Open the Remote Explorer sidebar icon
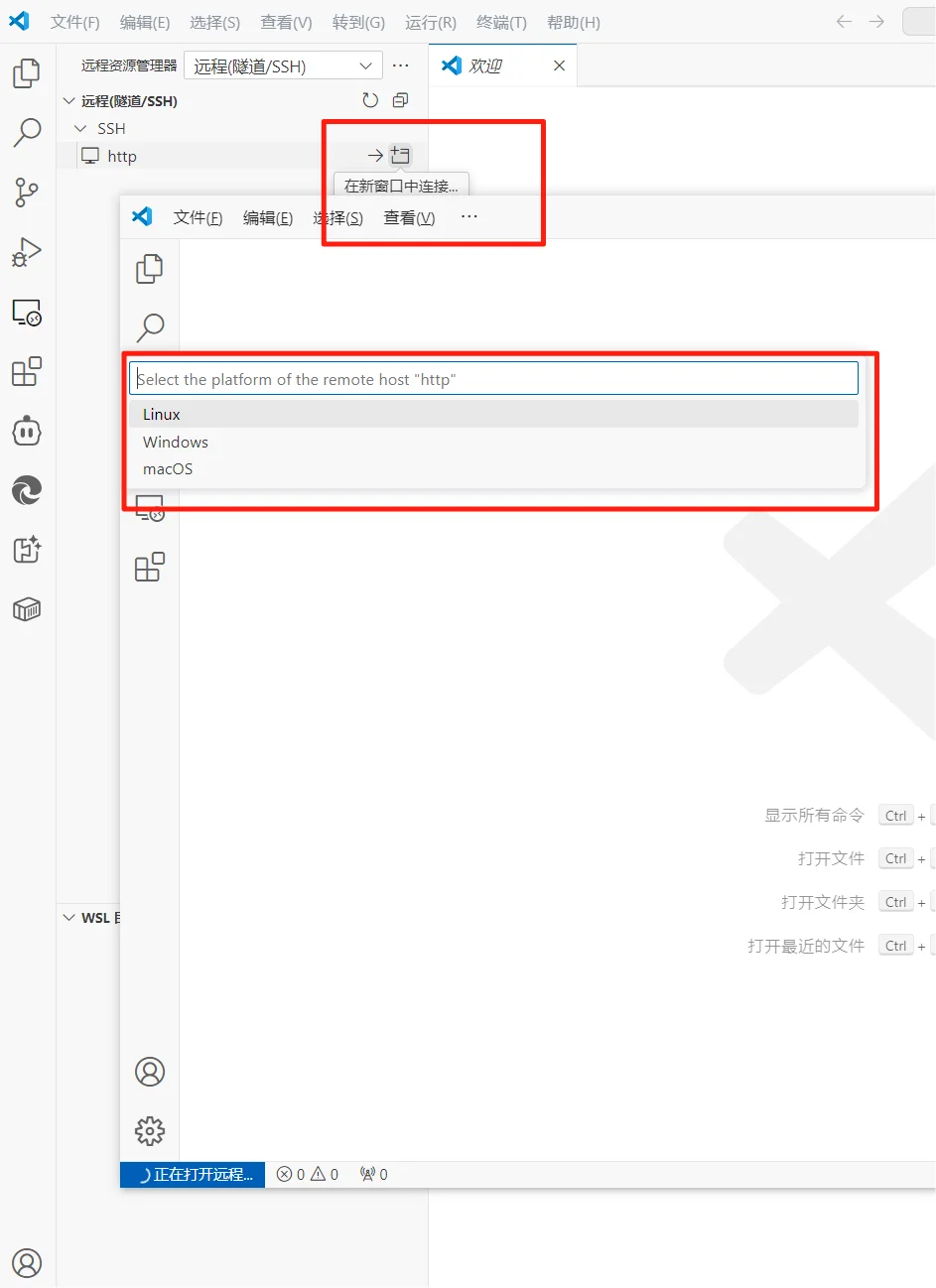The width and height of the screenshot is (936, 1288). (x=26, y=312)
